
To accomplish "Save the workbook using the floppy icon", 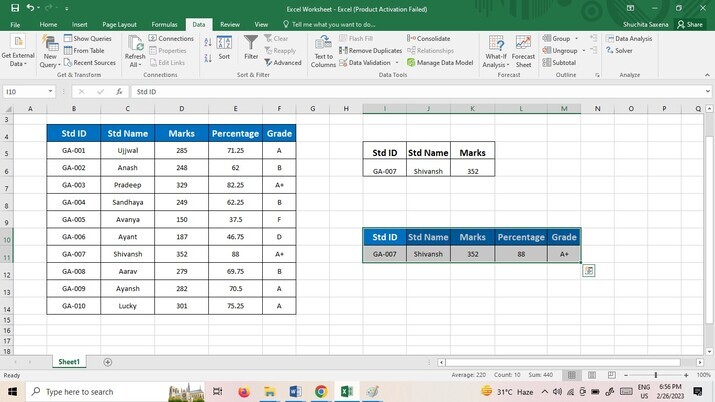I will [x=15, y=8].
